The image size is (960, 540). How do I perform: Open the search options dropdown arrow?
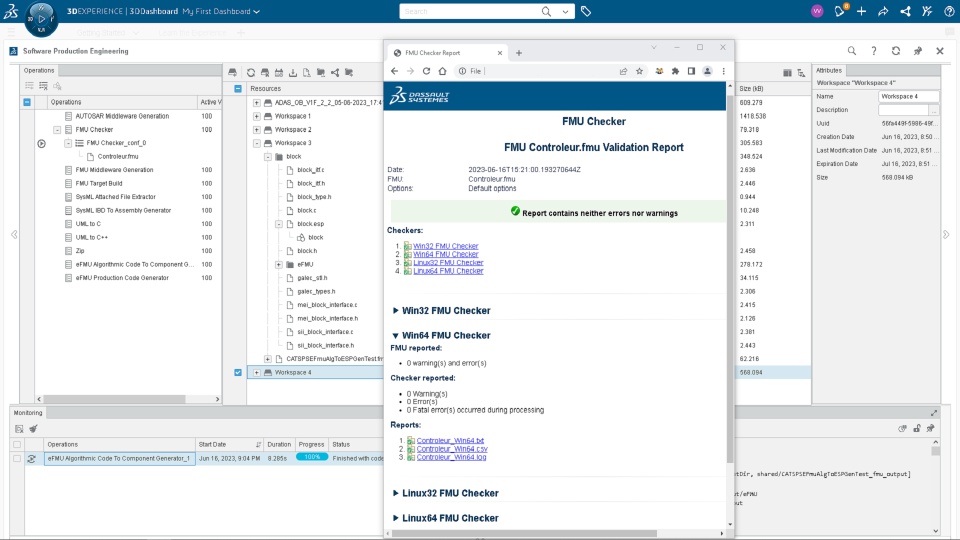565,11
